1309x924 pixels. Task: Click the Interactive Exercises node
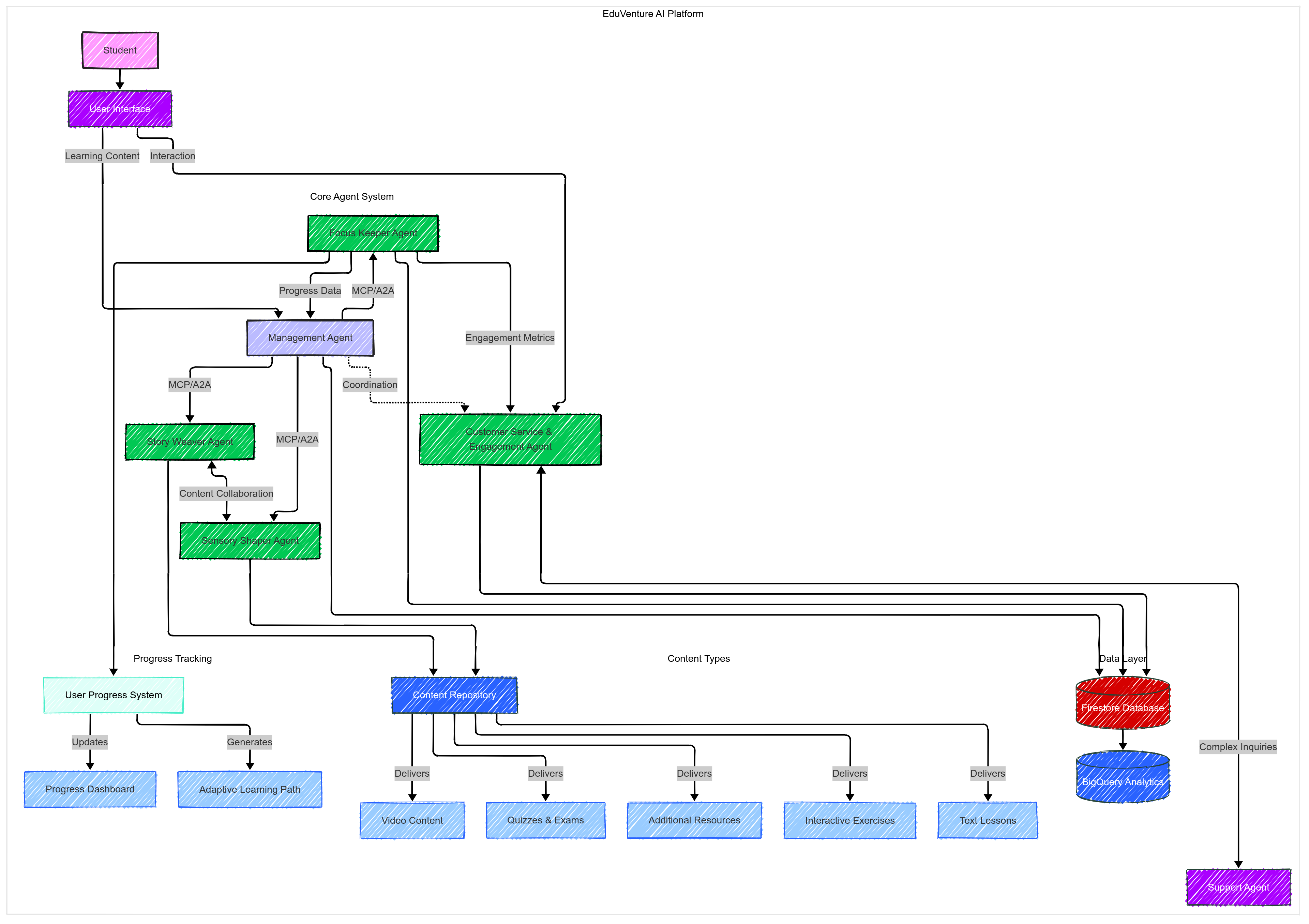[849, 821]
